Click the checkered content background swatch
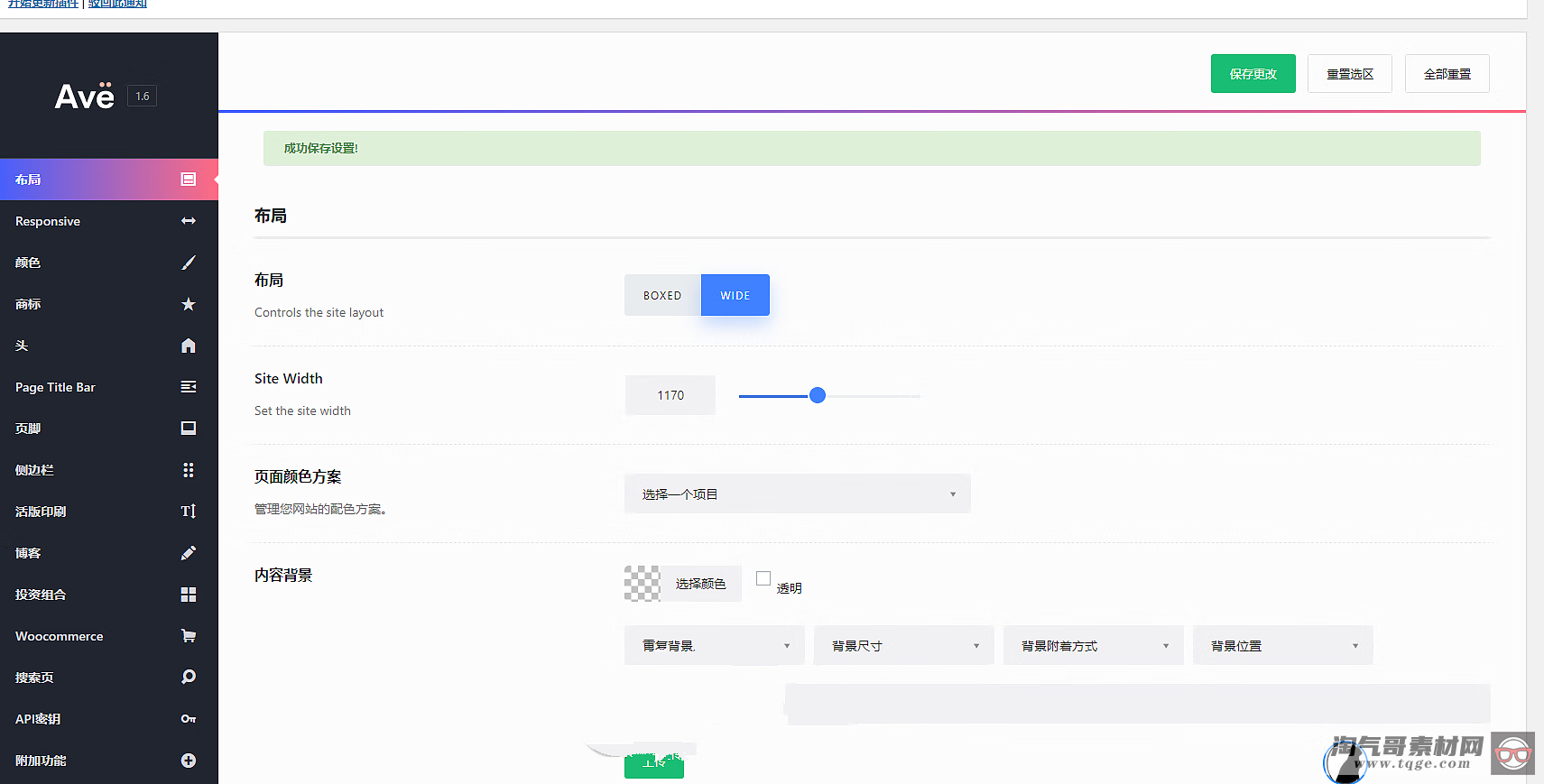This screenshot has width=1544, height=784. [643, 584]
